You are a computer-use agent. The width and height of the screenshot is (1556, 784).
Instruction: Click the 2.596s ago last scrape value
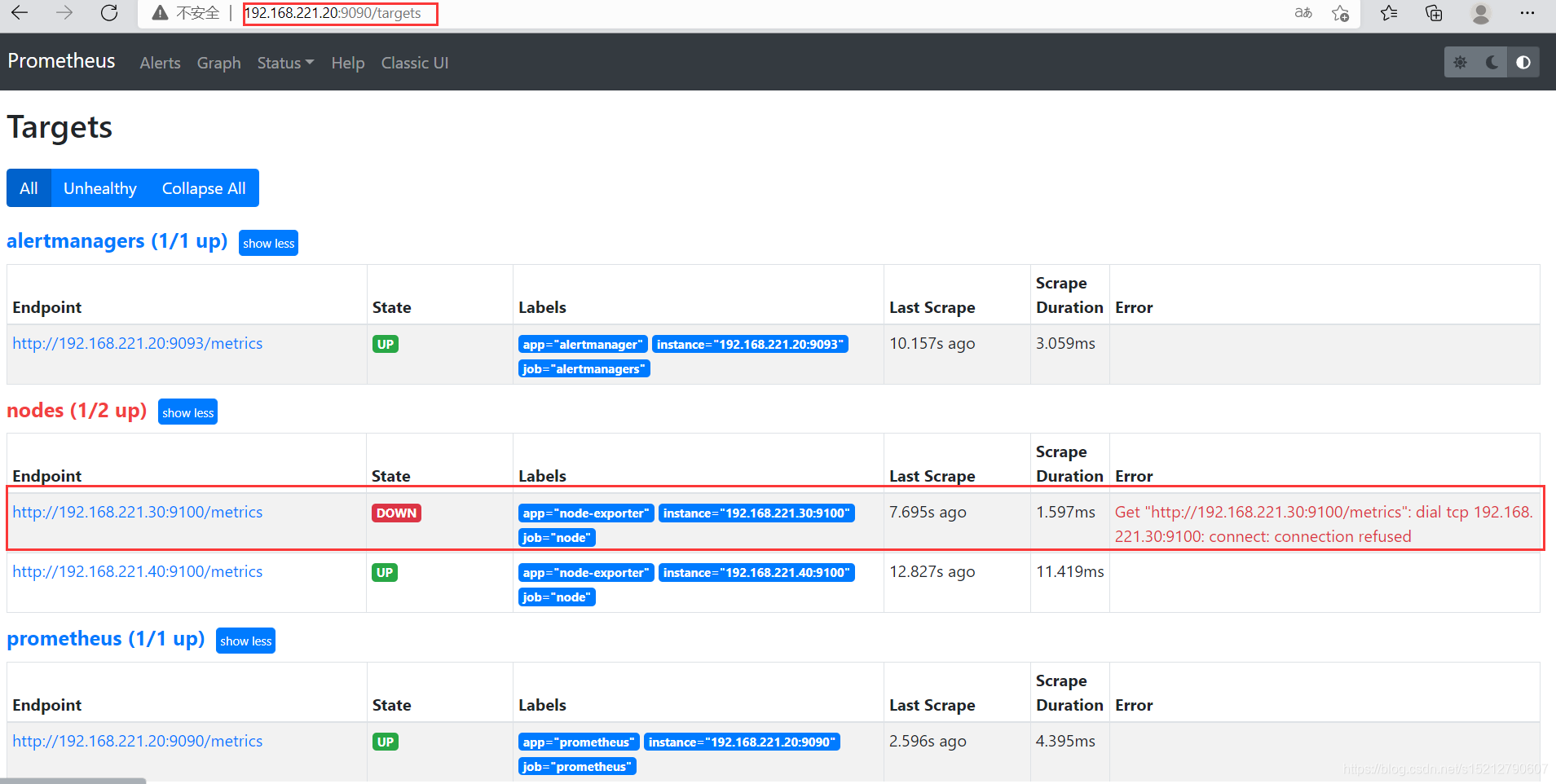tap(928, 741)
